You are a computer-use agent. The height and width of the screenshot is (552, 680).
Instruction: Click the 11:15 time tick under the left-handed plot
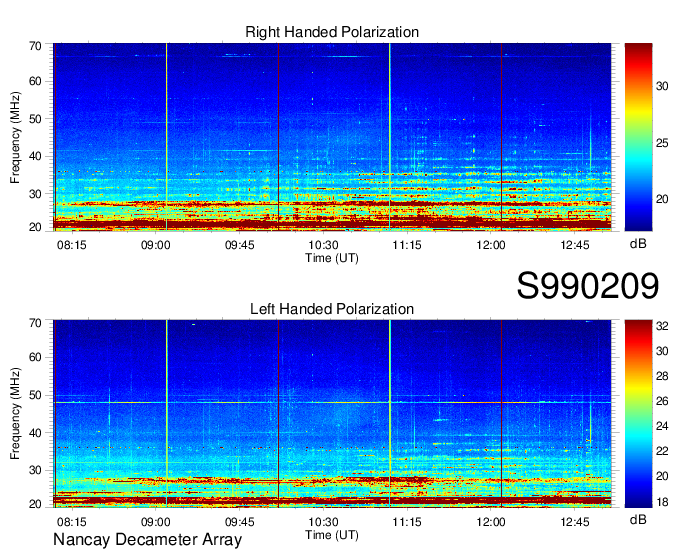click(x=407, y=522)
